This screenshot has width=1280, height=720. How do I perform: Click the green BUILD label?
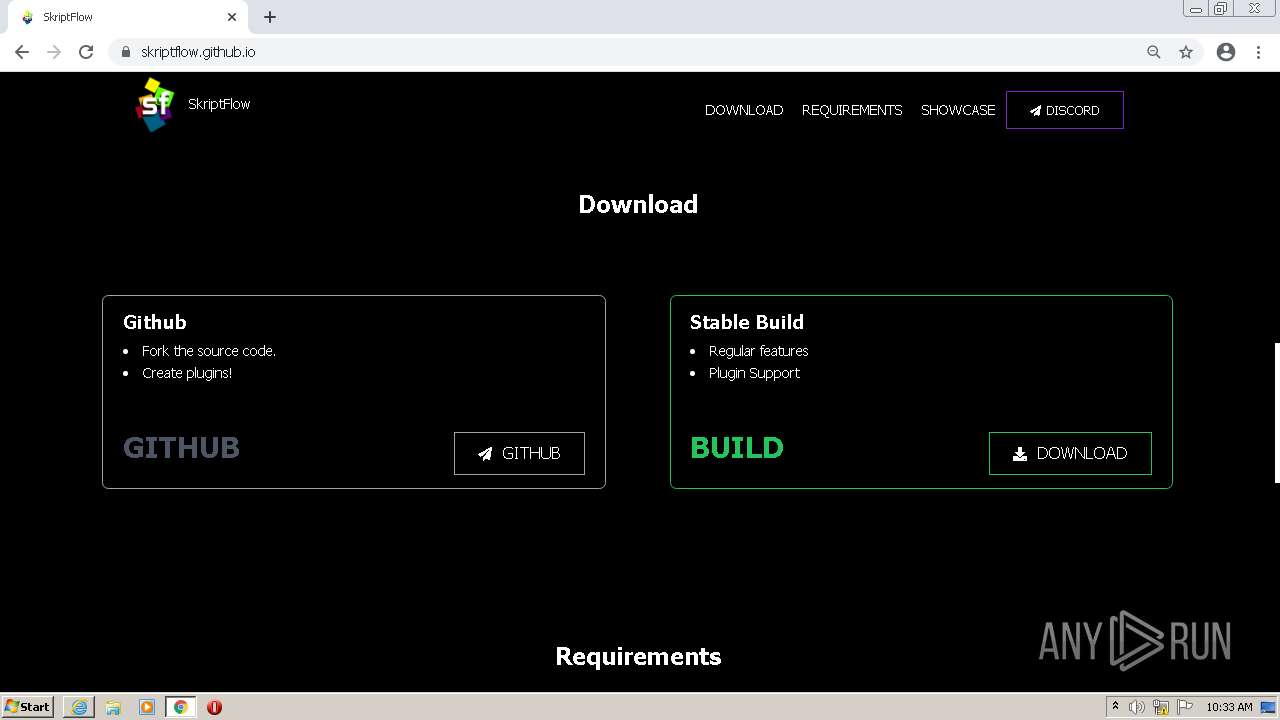[x=737, y=447]
